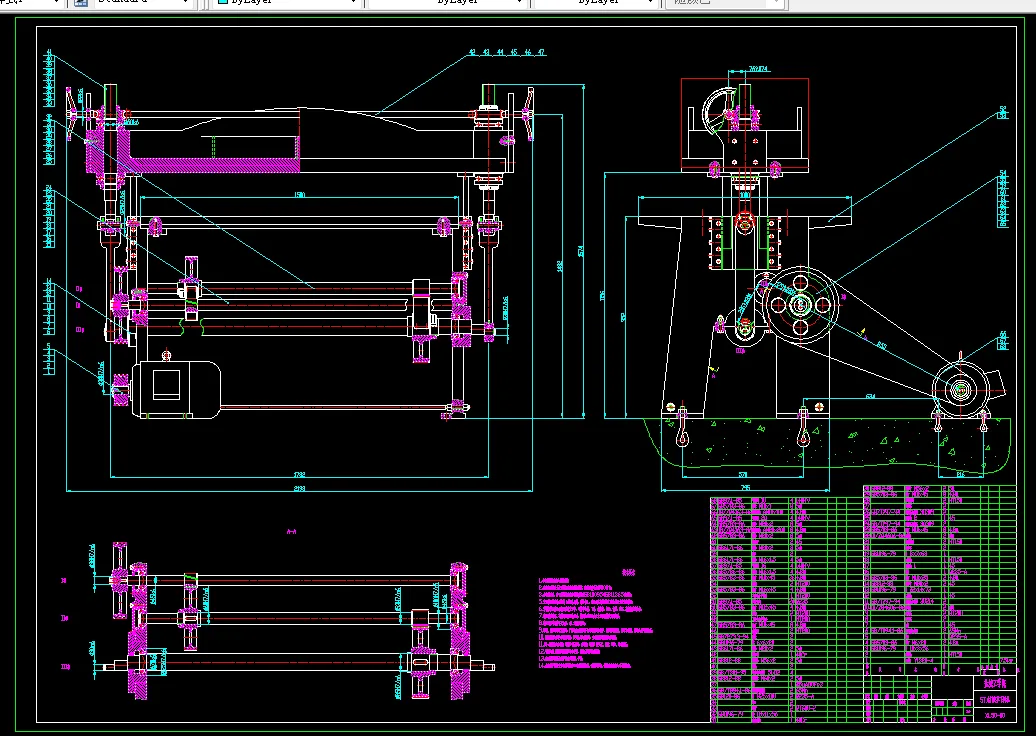Image resolution: width=1036 pixels, height=736 pixels.
Task: Select the 1500 dimension text in front view
Action: point(299,195)
